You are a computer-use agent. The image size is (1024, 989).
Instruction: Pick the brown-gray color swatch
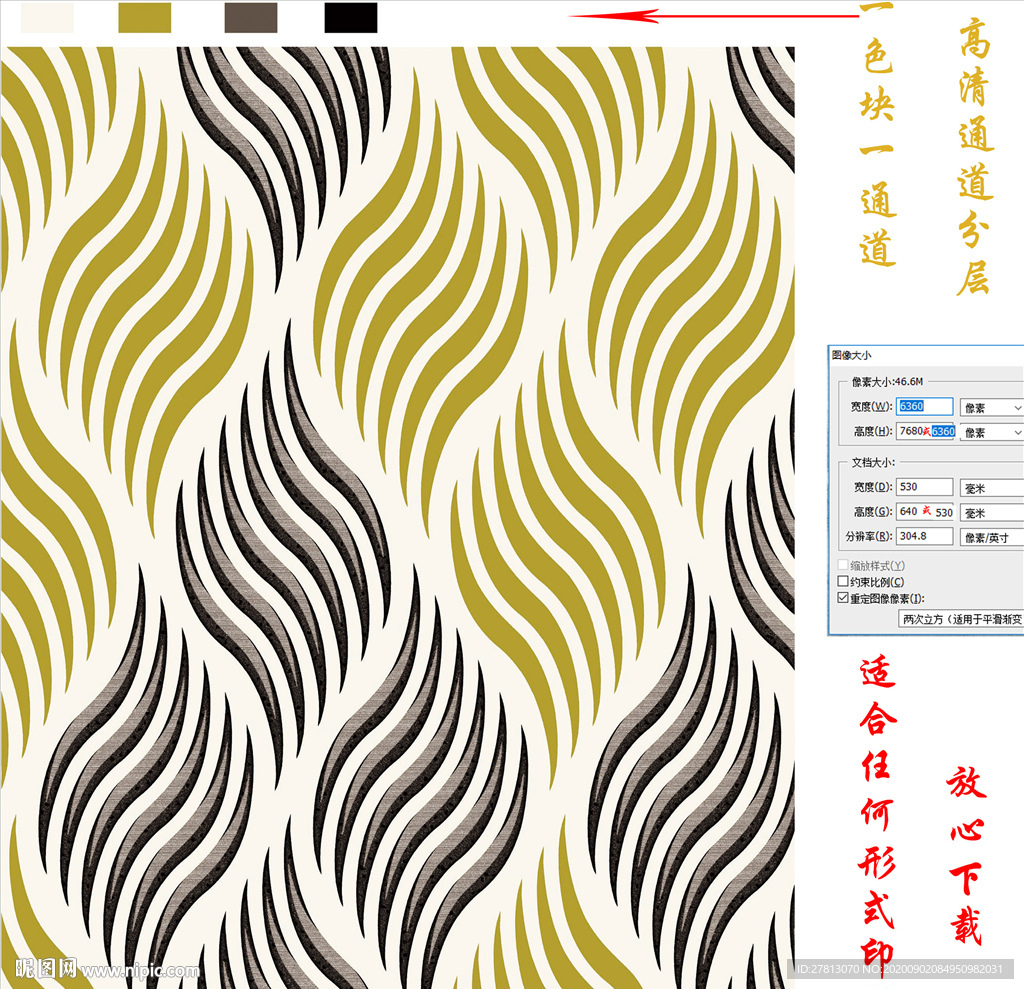[251, 18]
